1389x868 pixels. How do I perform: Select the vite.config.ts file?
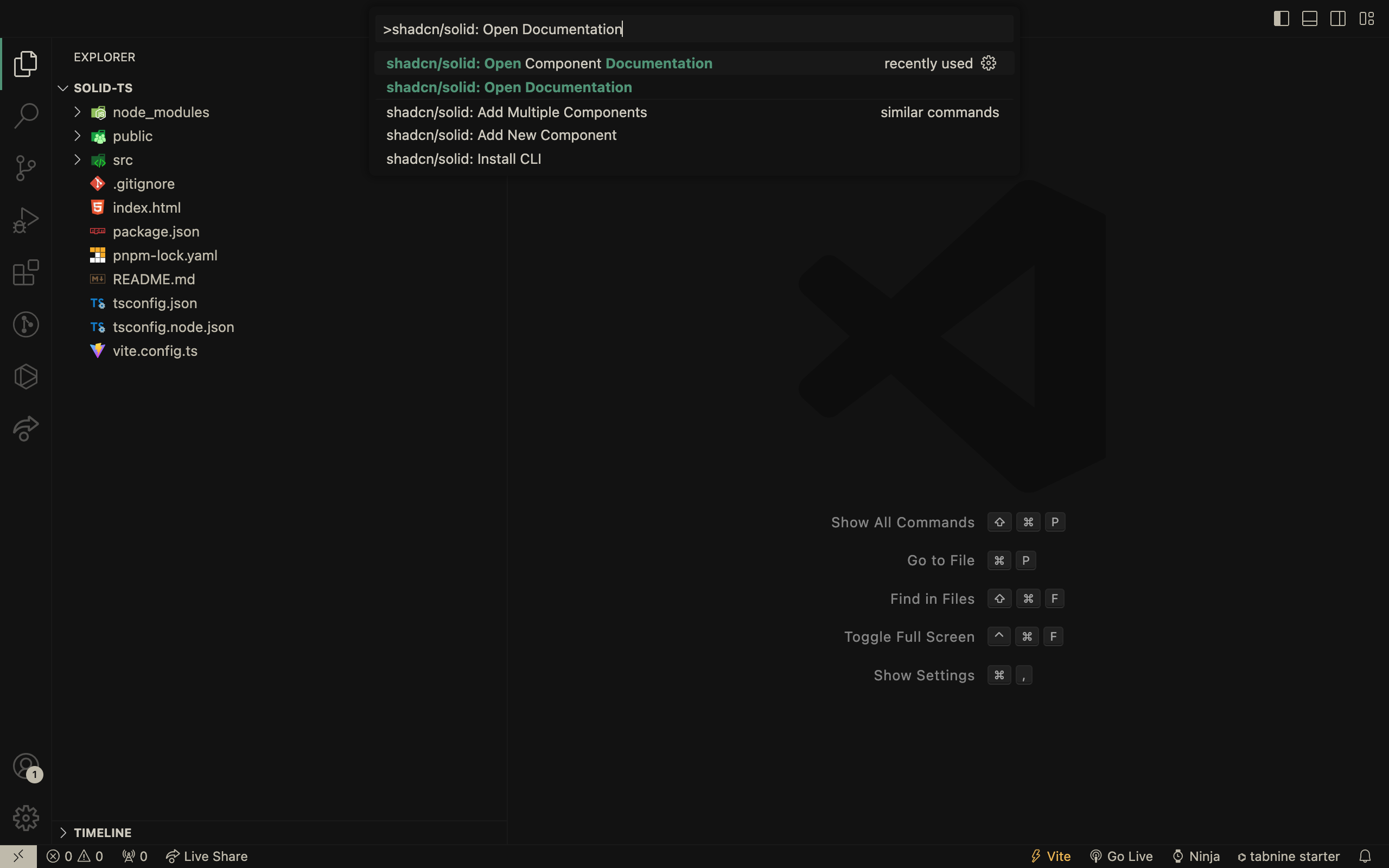[155, 350]
